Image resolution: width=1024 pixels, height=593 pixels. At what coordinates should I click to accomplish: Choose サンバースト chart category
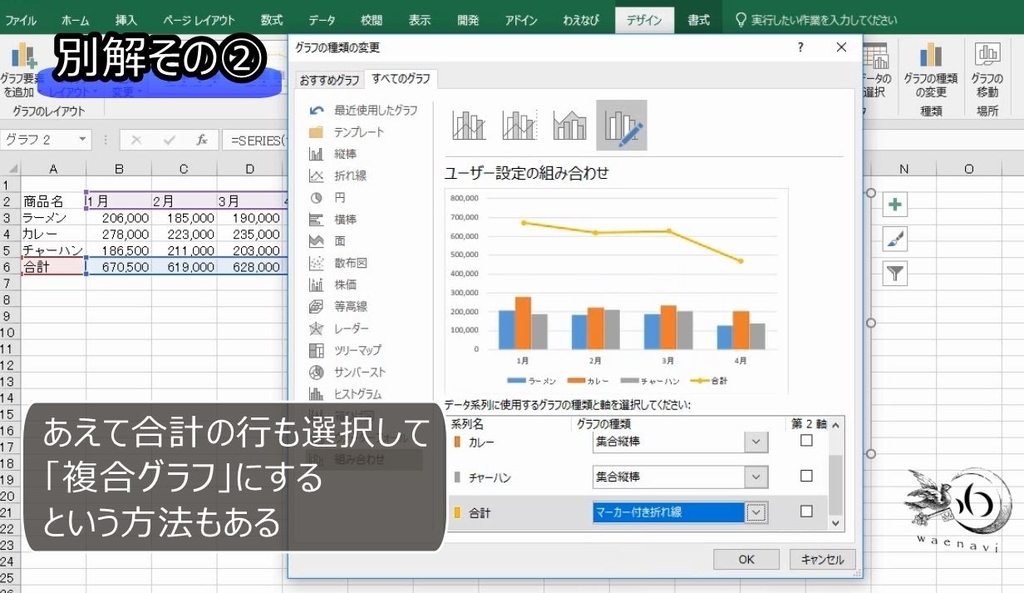(347, 372)
